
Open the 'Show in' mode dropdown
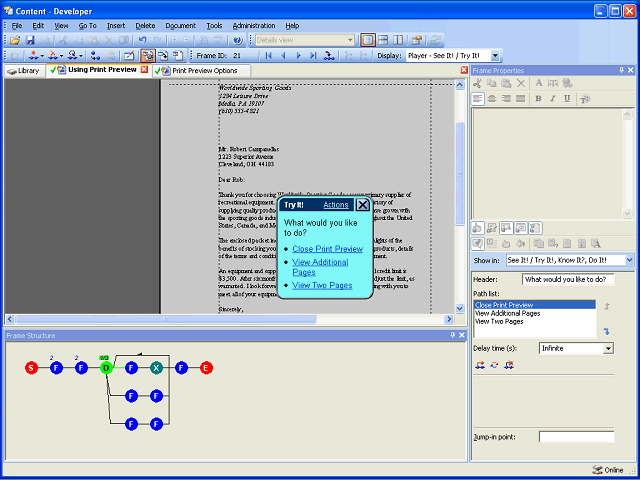pos(629,260)
